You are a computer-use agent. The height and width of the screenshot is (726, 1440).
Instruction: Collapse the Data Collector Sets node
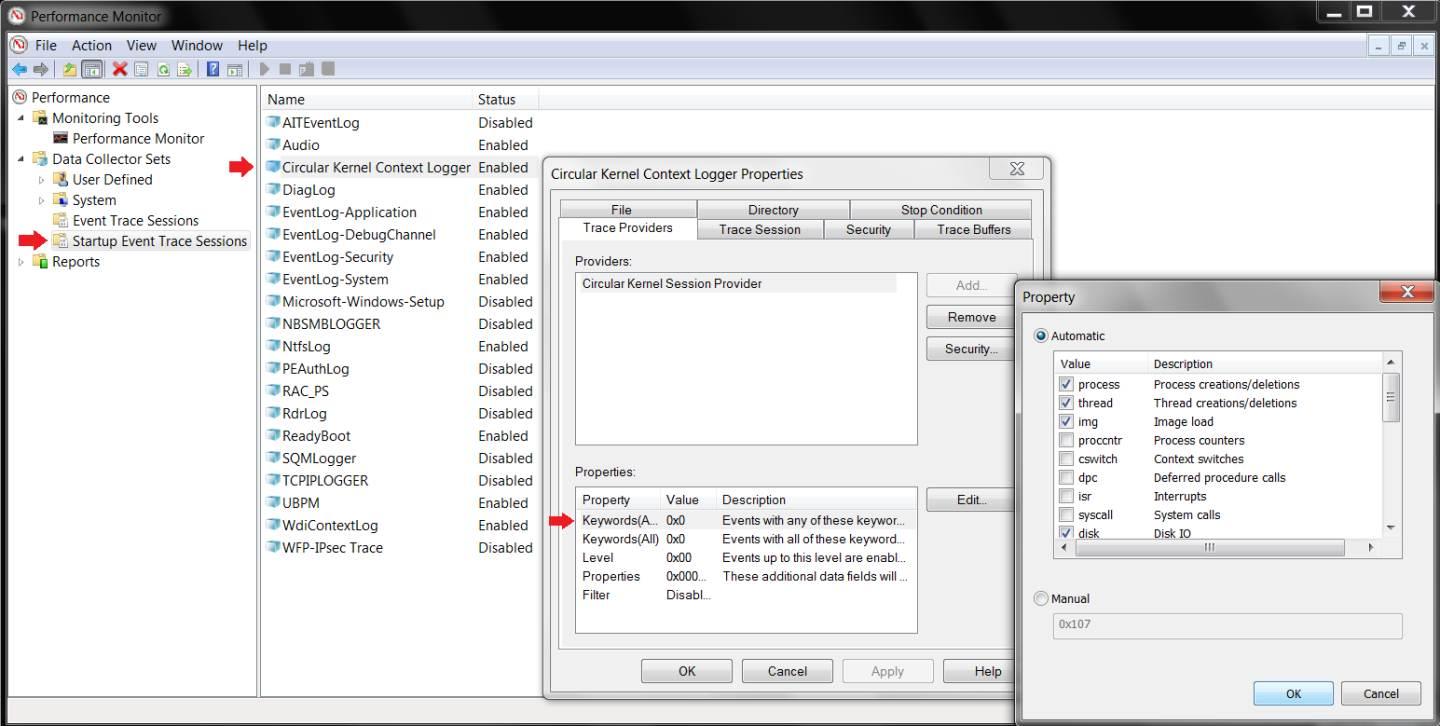[23, 159]
